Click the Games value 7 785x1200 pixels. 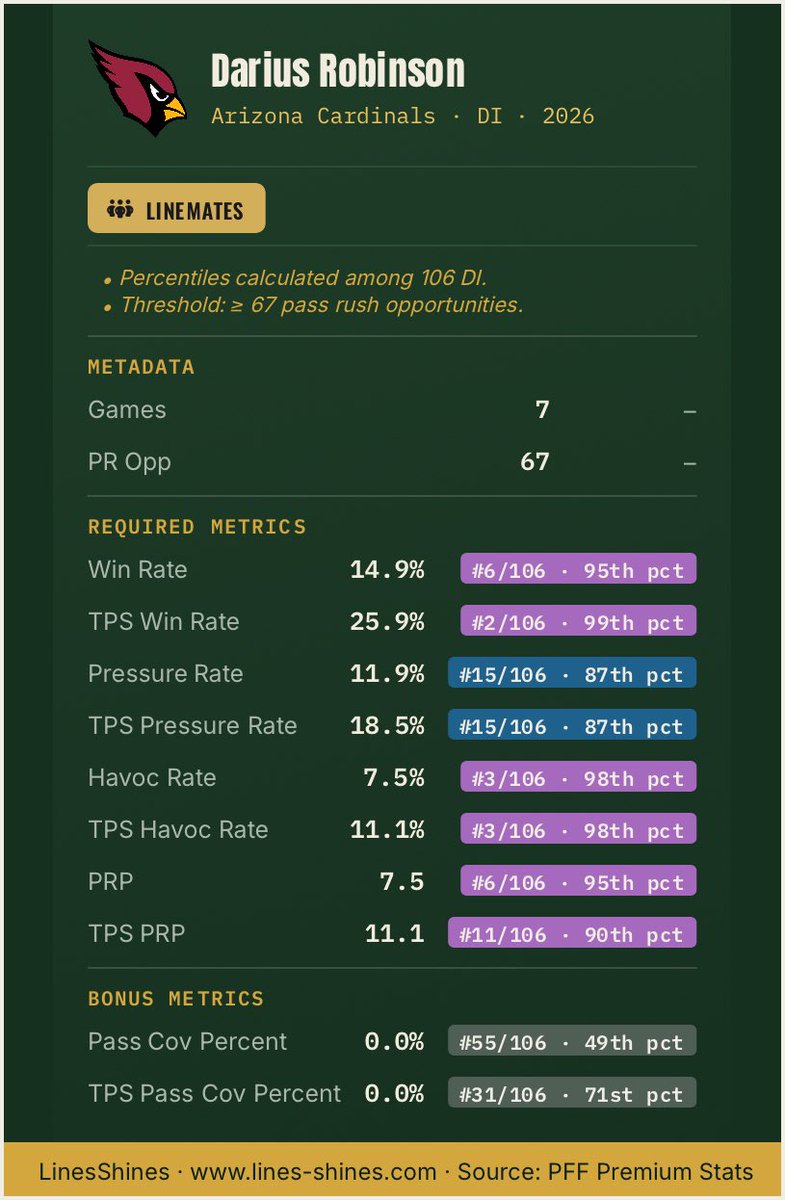coord(542,410)
